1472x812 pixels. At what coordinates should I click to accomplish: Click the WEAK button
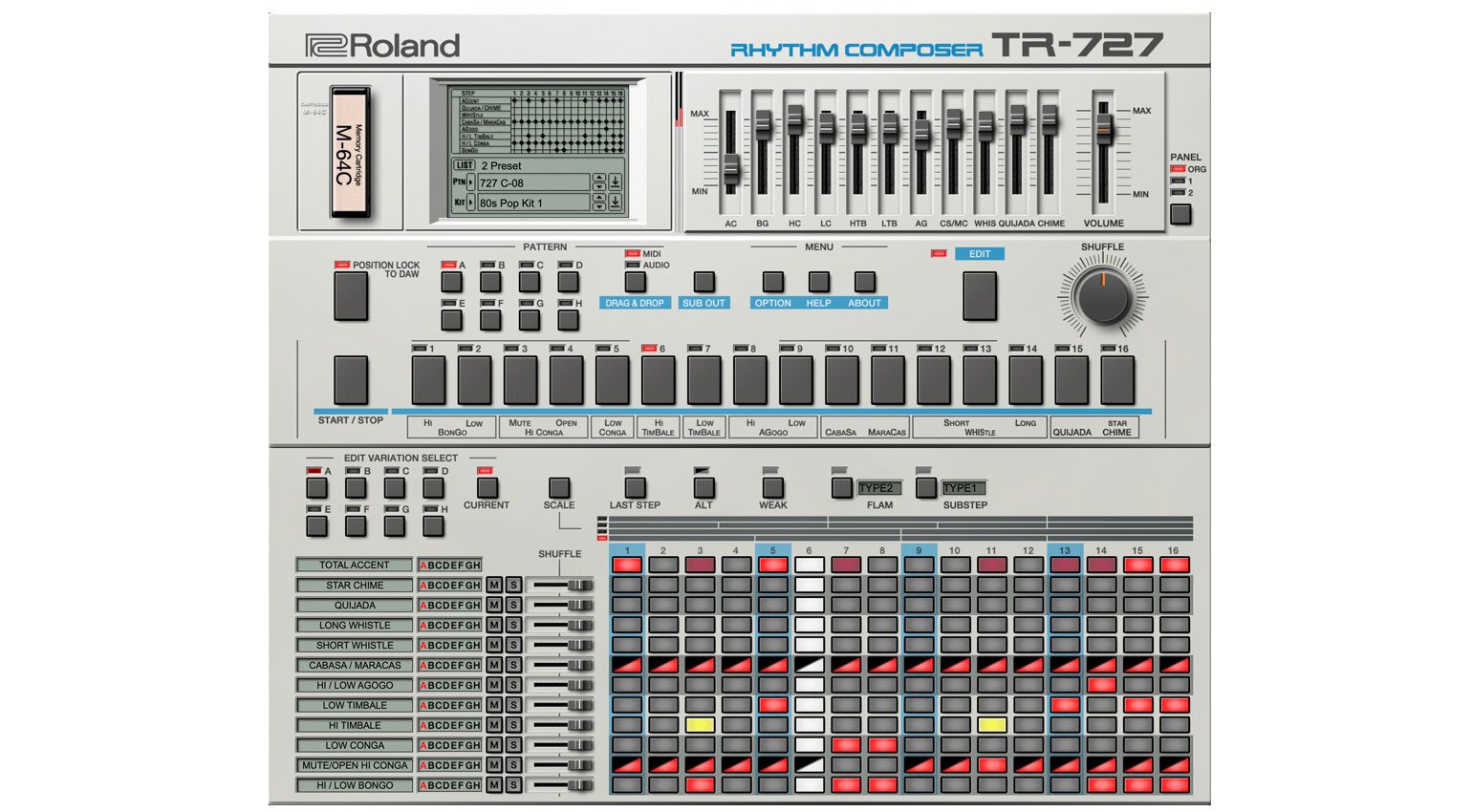772,488
